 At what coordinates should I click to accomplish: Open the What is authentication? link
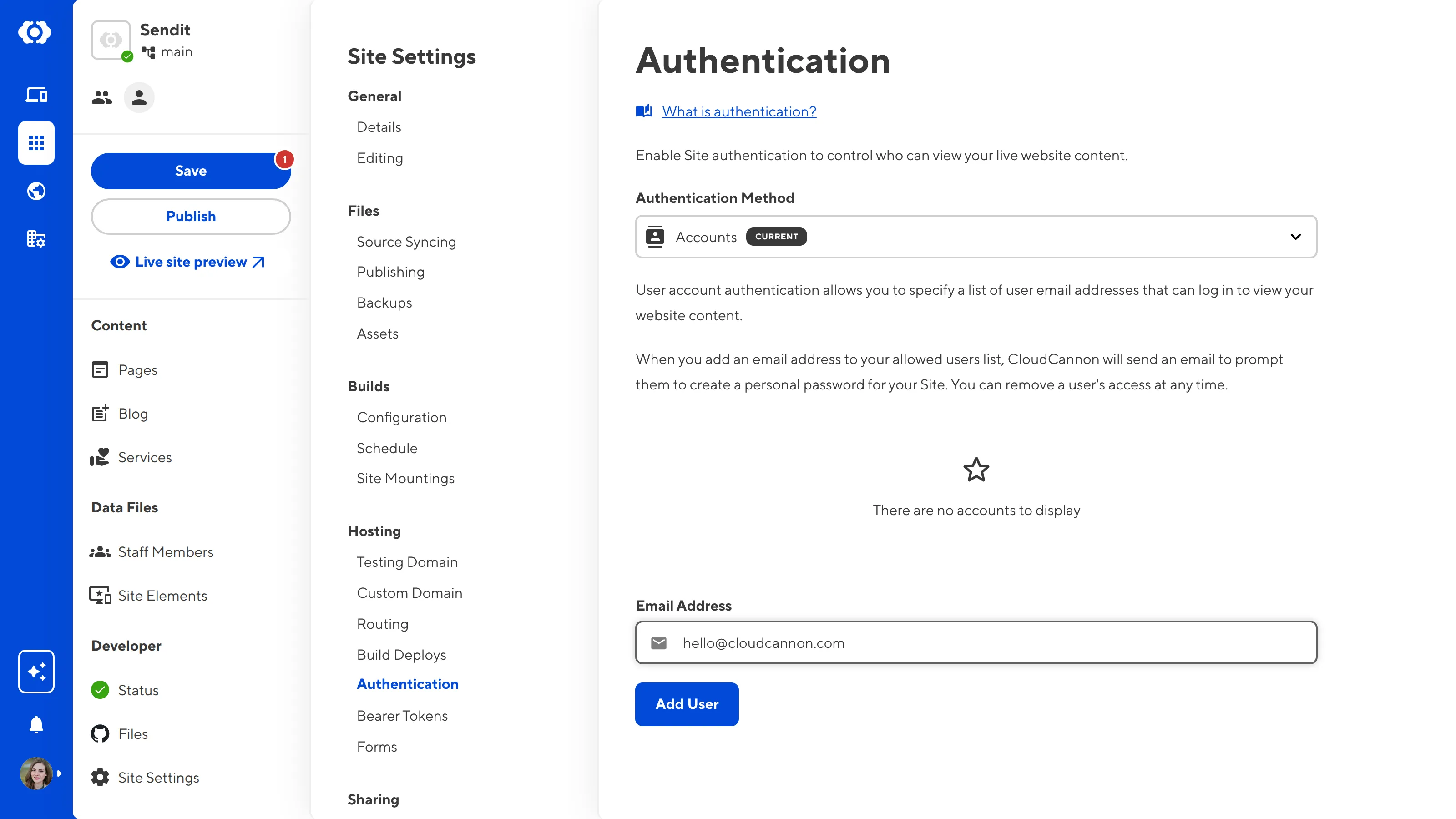[739, 111]
